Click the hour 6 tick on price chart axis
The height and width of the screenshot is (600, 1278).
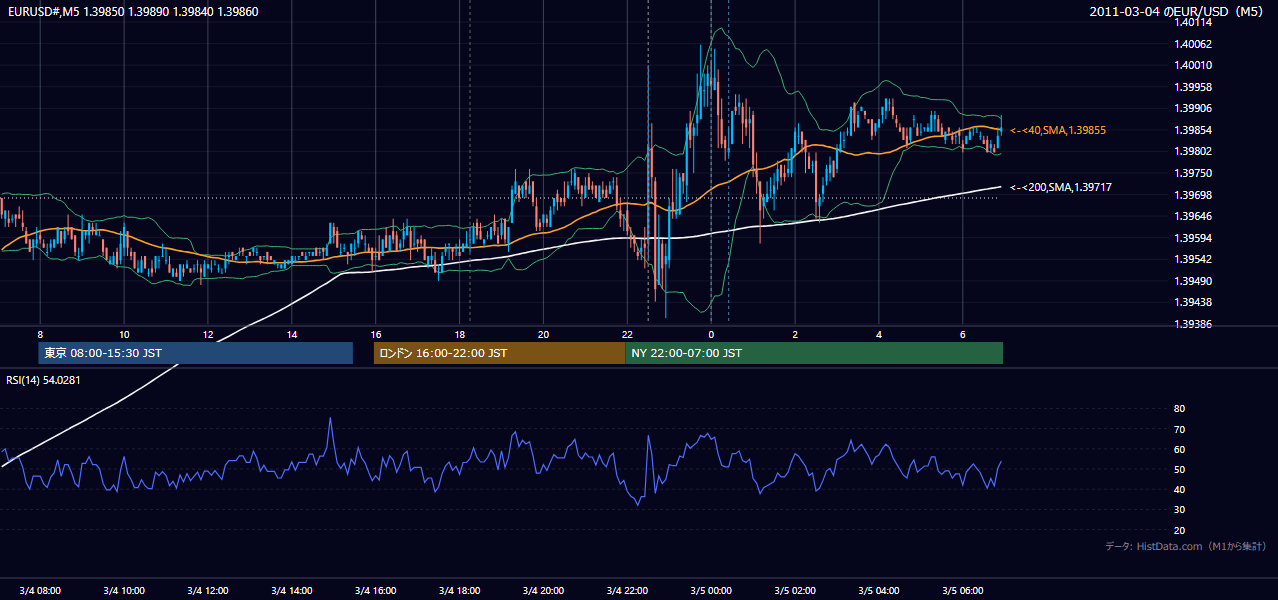point(962,334)
